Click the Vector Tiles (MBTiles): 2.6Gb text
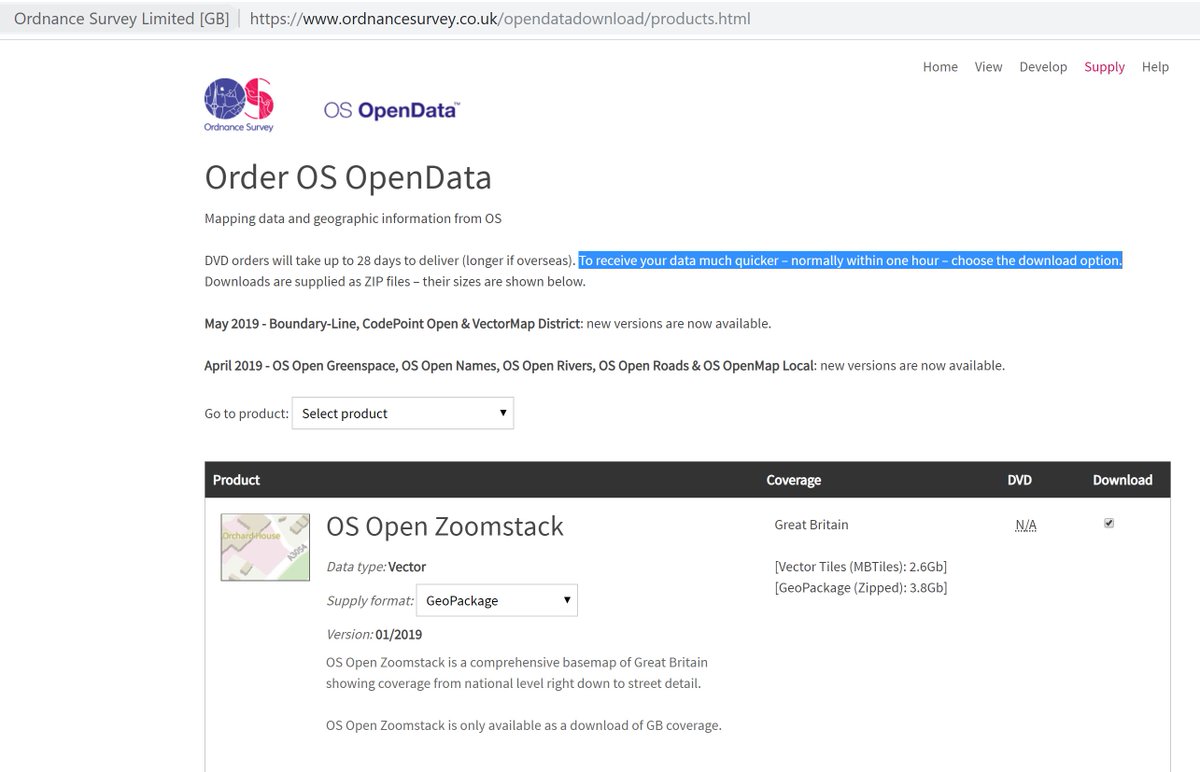 (860, 566)
